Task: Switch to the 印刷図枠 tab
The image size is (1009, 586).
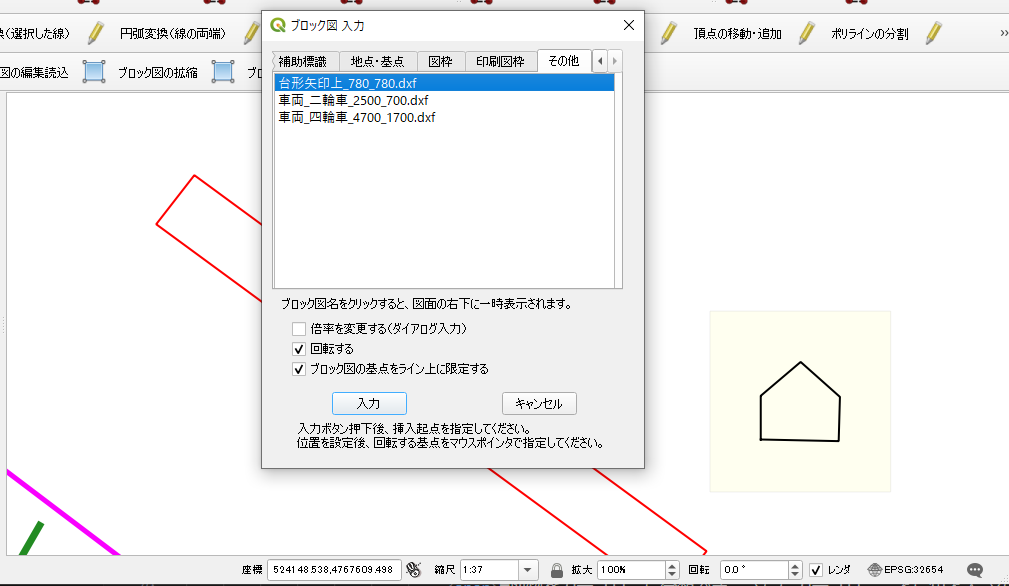Action: (x=500, y=61)
